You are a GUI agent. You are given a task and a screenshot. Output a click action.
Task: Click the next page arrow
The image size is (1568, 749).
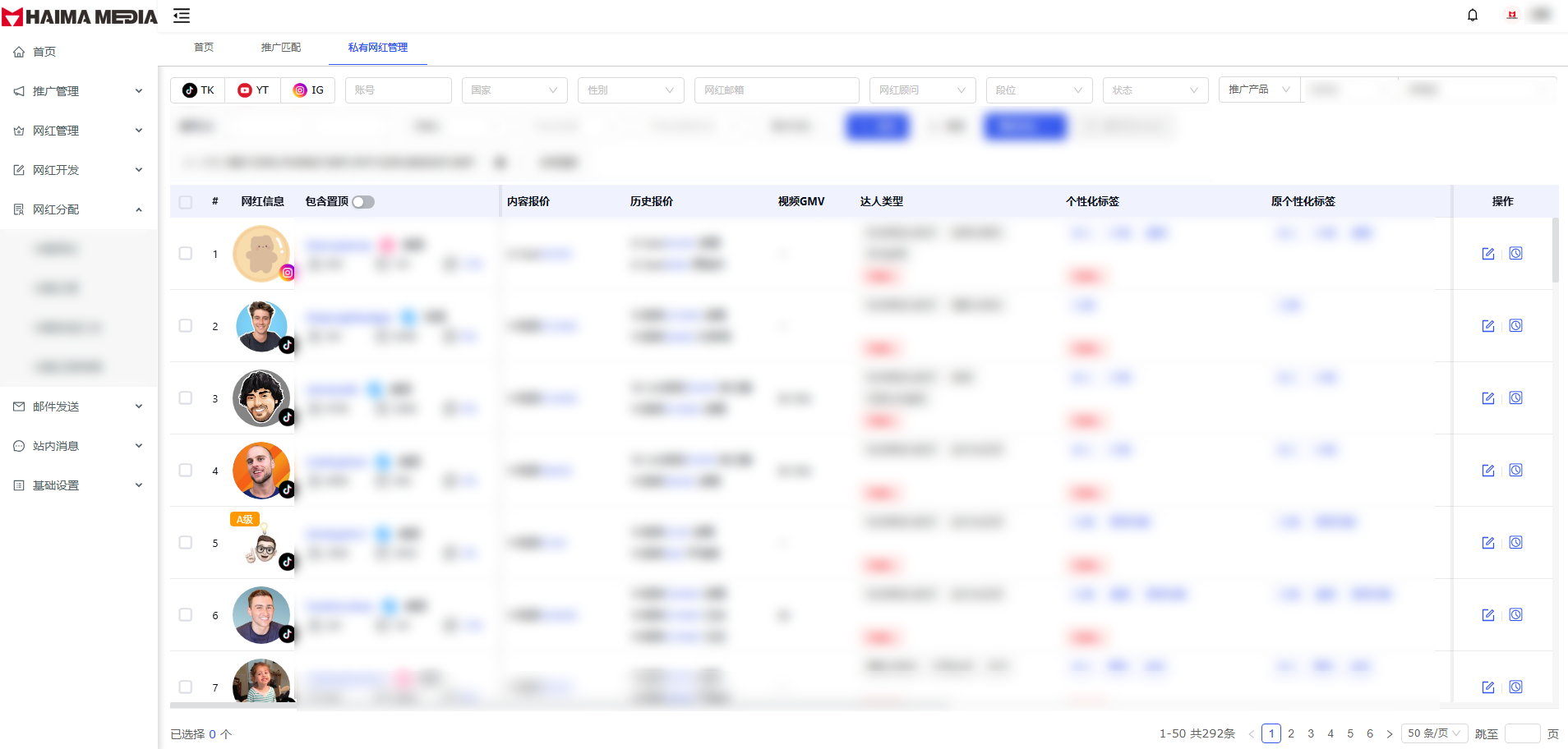pos(1390,734)
